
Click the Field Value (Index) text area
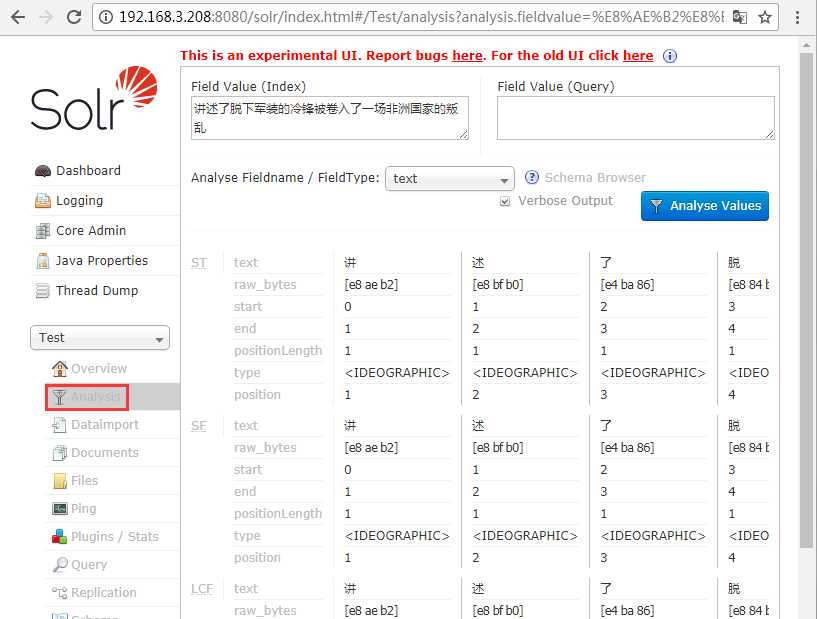point(329,118)
